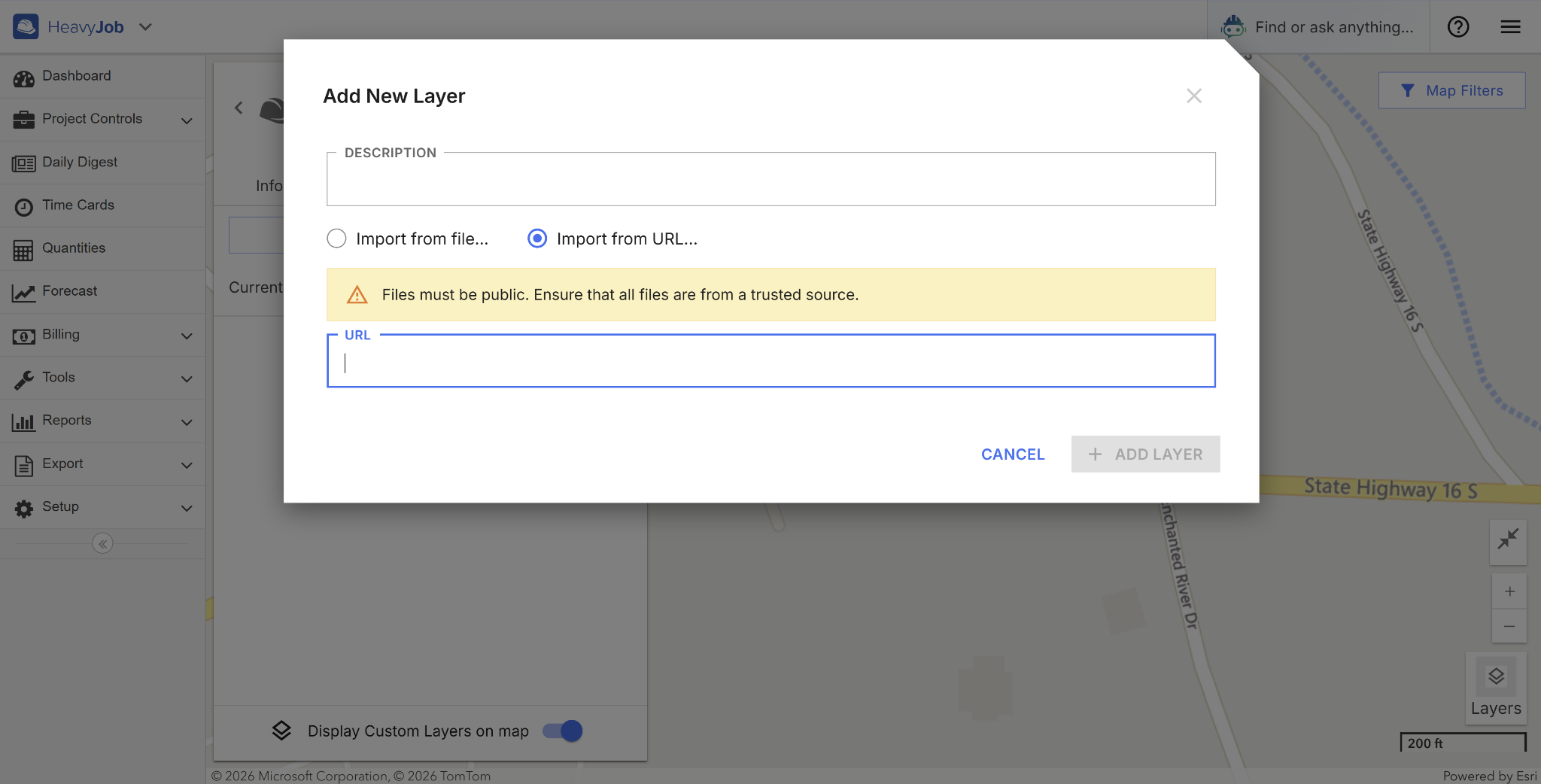Click the Reports bar chart icon
This screenshot has width=1541, height=784.
(23, 422)
